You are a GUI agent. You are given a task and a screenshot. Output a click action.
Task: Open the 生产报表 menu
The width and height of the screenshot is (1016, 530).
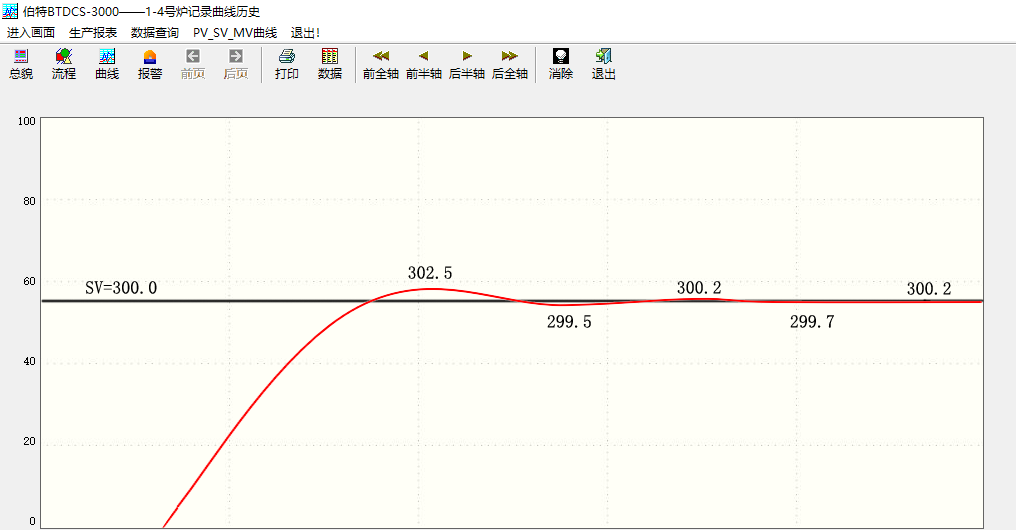pos(93,33)
